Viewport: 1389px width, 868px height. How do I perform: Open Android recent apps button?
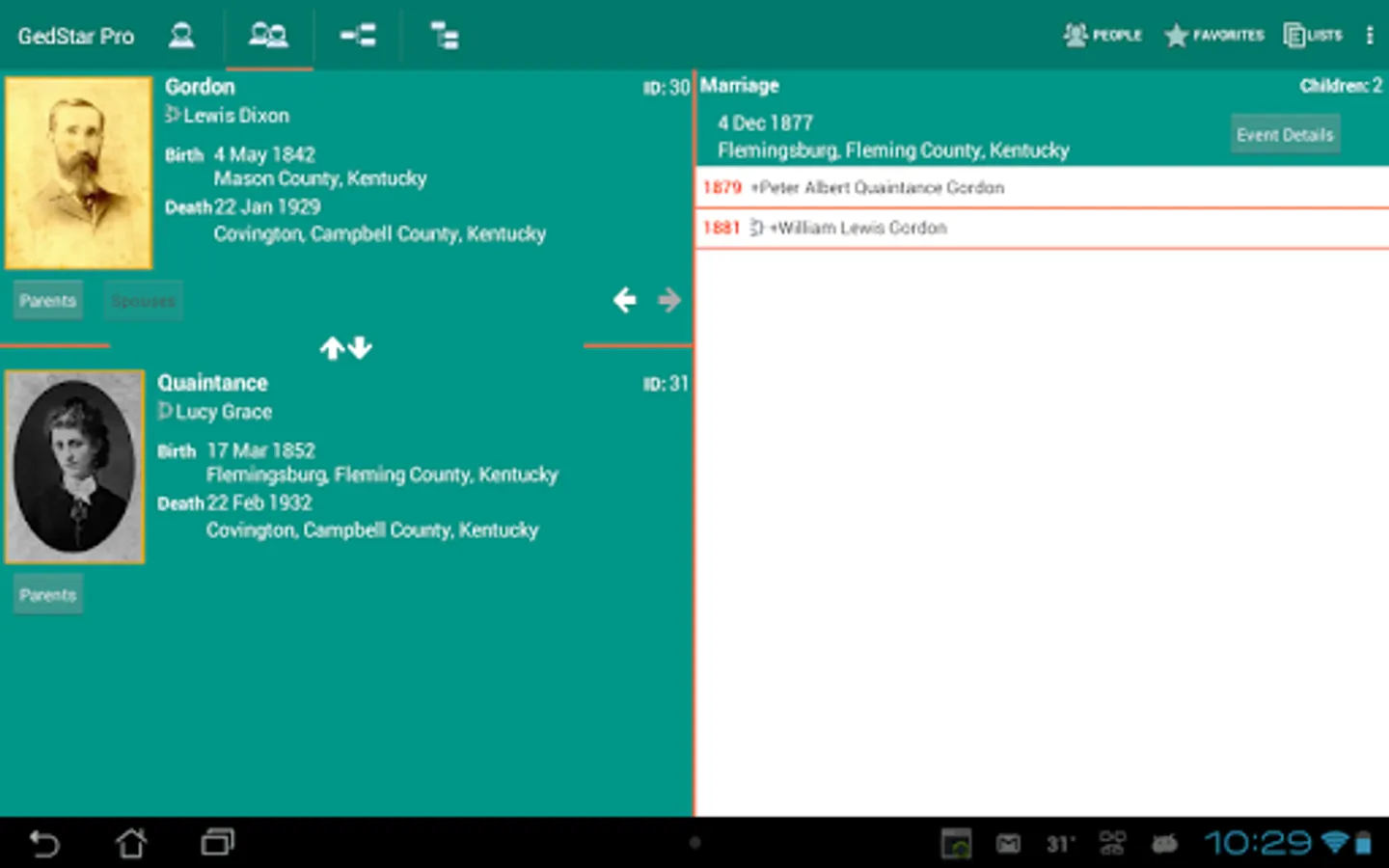point(218,844)
